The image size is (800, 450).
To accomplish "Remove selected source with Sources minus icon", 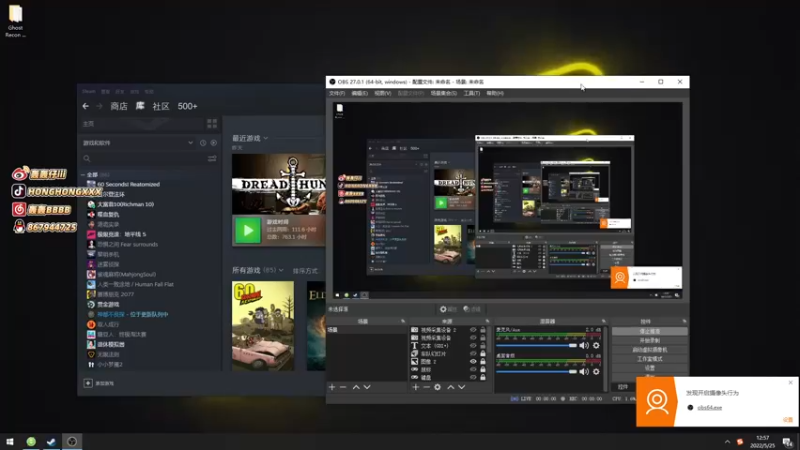I will pyautogui.click(x=427, y=387).
